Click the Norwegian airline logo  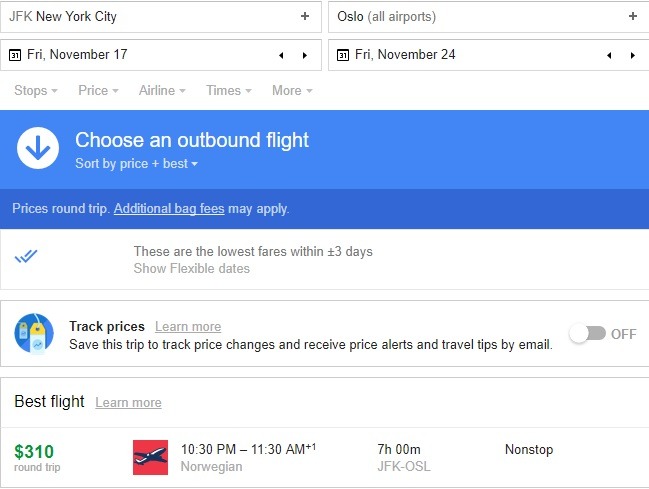pos(150,457)
